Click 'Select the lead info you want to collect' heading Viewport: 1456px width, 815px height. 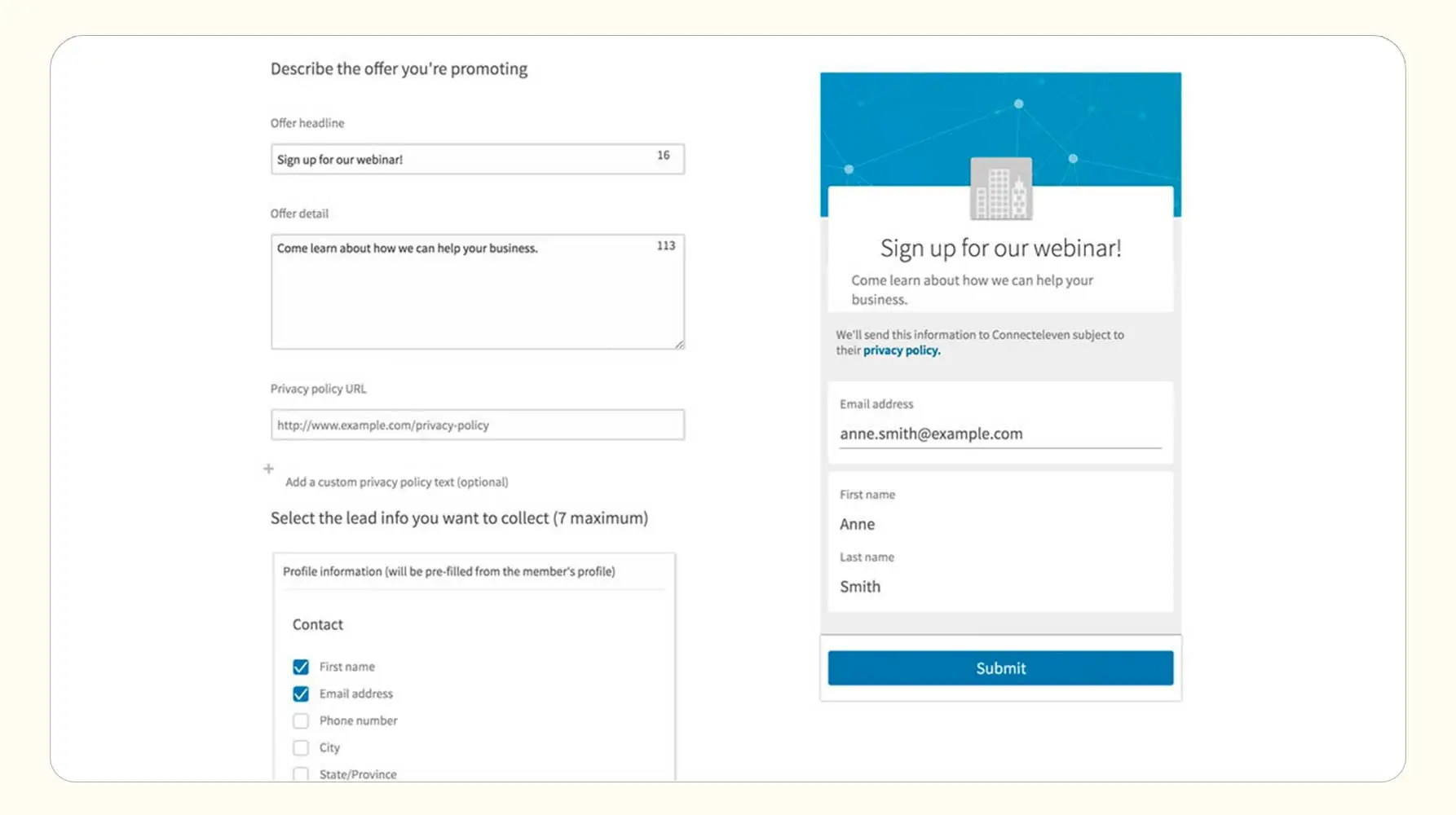coord(459,518)
